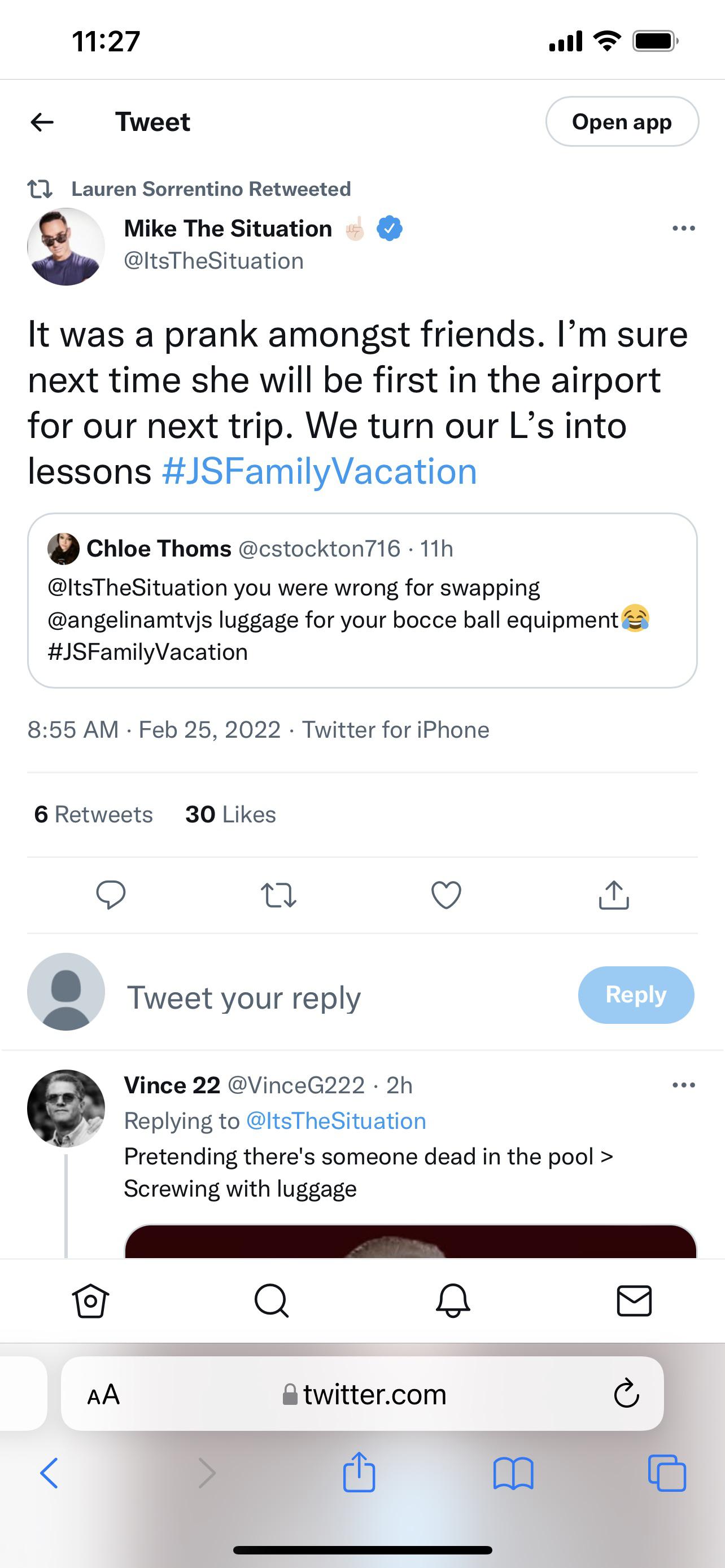Tap the back arrow beside Tweet
725x1568 pixels.
tap(42, 122)
